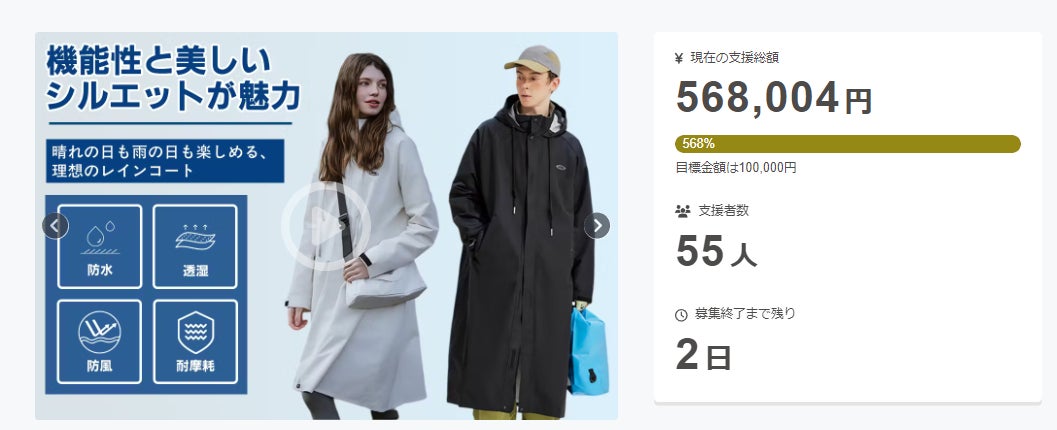Click the play video button on the banner
The image size is (1057, 430).
coord(326,226)
